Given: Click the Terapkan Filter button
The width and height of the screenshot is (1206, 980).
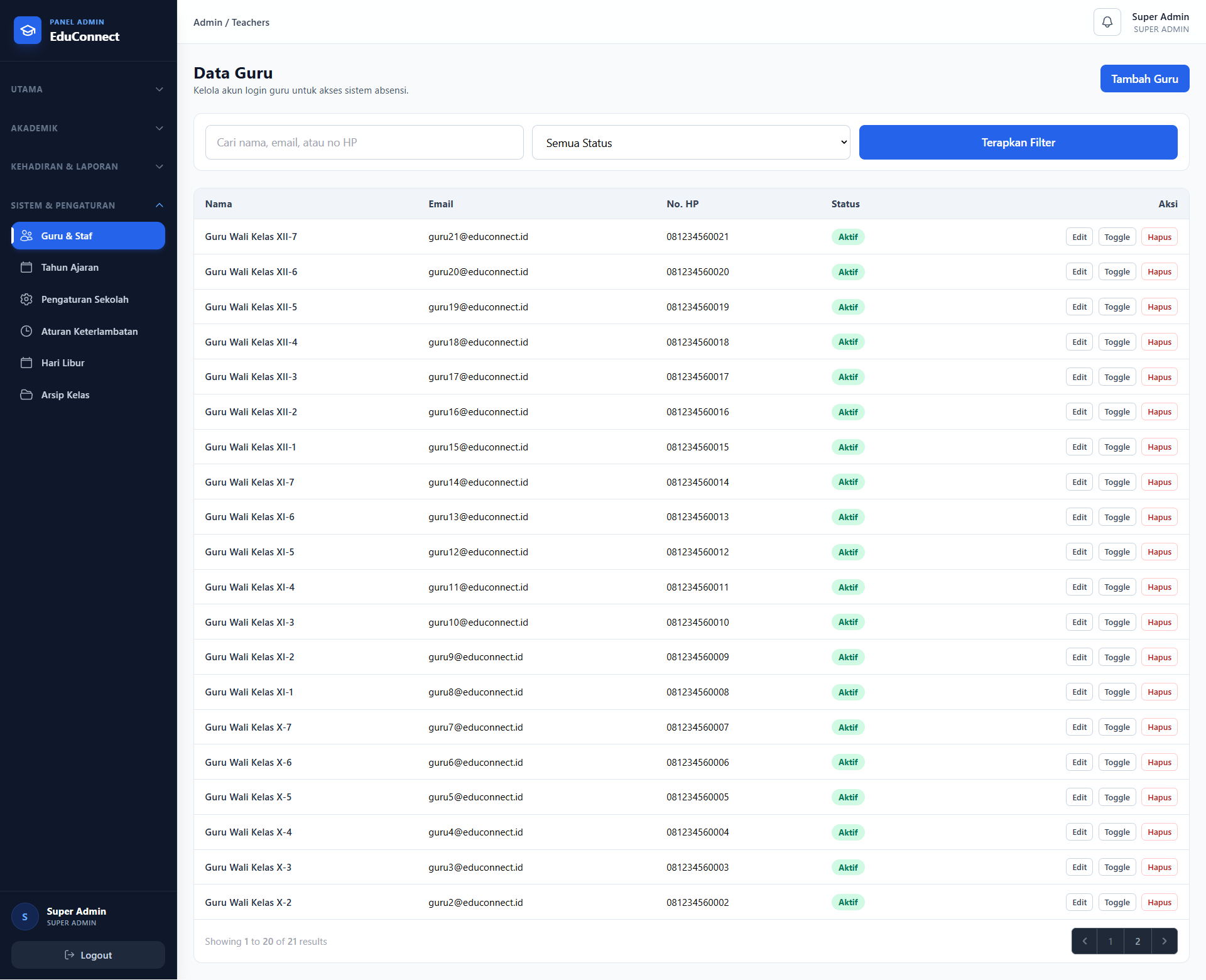Looking at the screenshot, I should click(1018, 143).
